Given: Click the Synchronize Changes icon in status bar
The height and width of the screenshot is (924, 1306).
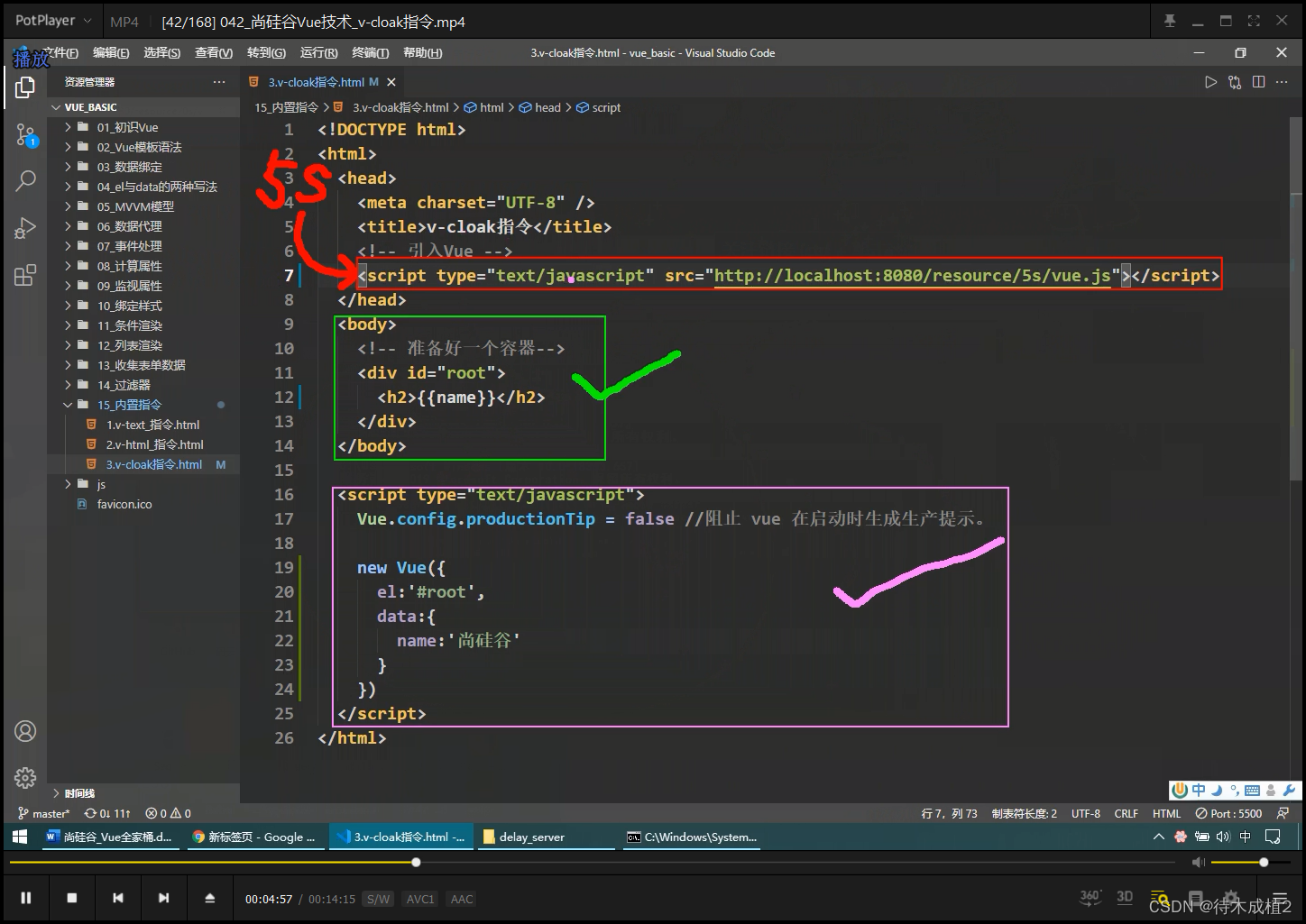Looking at the screenshot, I should (107, 813).
